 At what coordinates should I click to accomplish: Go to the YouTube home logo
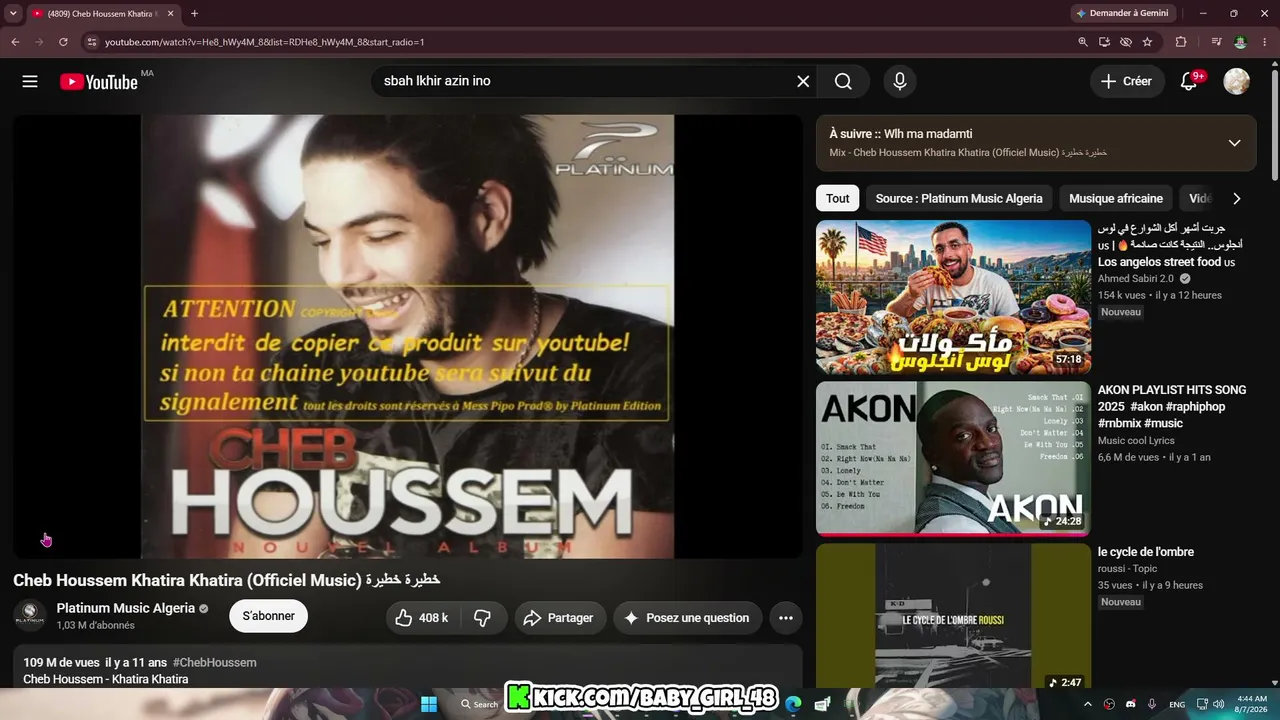pos(98,82)
